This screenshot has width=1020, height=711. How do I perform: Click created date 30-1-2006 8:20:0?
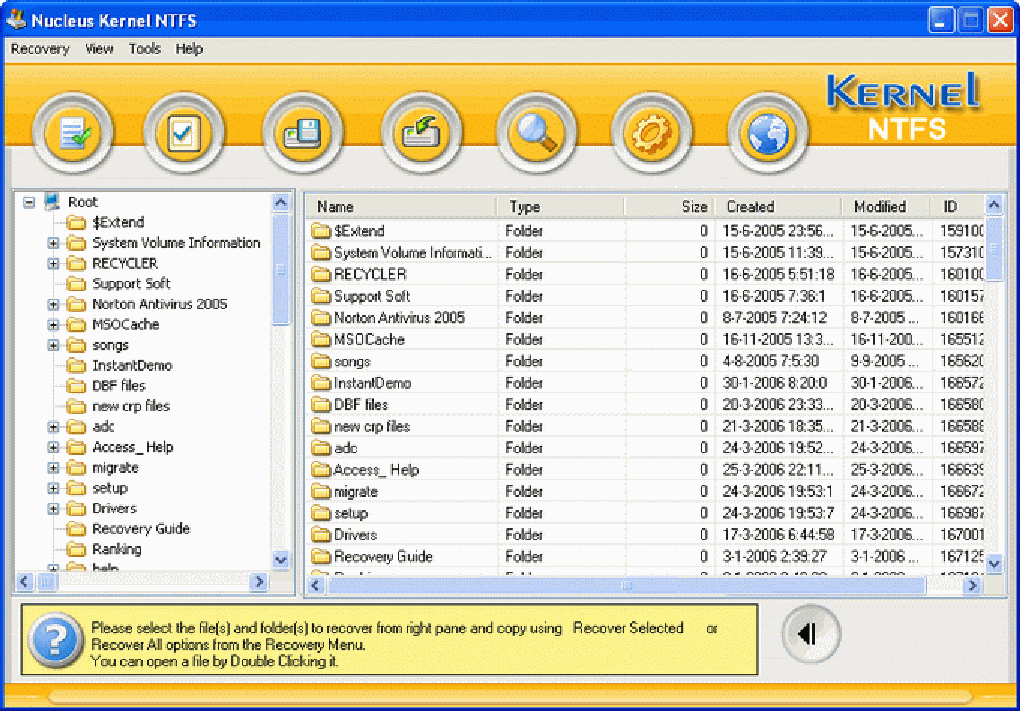point(775,383)
